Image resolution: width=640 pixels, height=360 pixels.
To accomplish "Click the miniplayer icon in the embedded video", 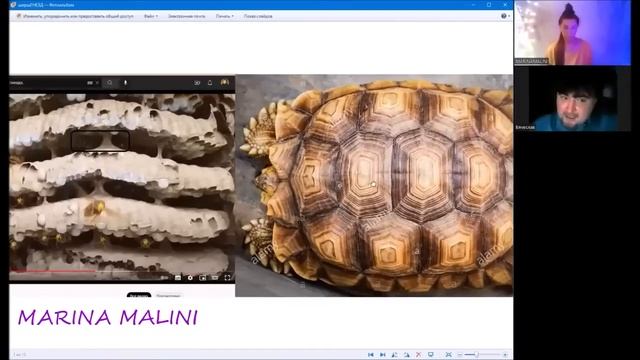I will [203, 278].
